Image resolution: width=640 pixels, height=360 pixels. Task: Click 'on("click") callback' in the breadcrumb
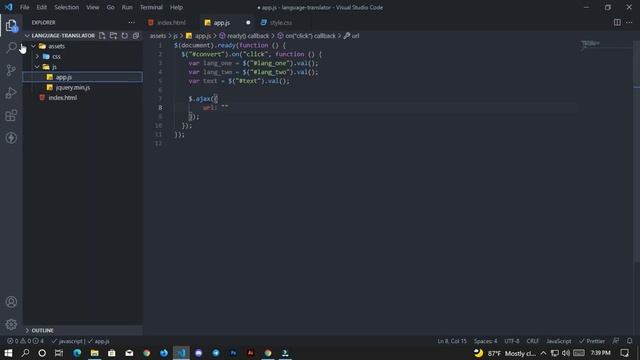pyautogui.click(x=310, y=36)
